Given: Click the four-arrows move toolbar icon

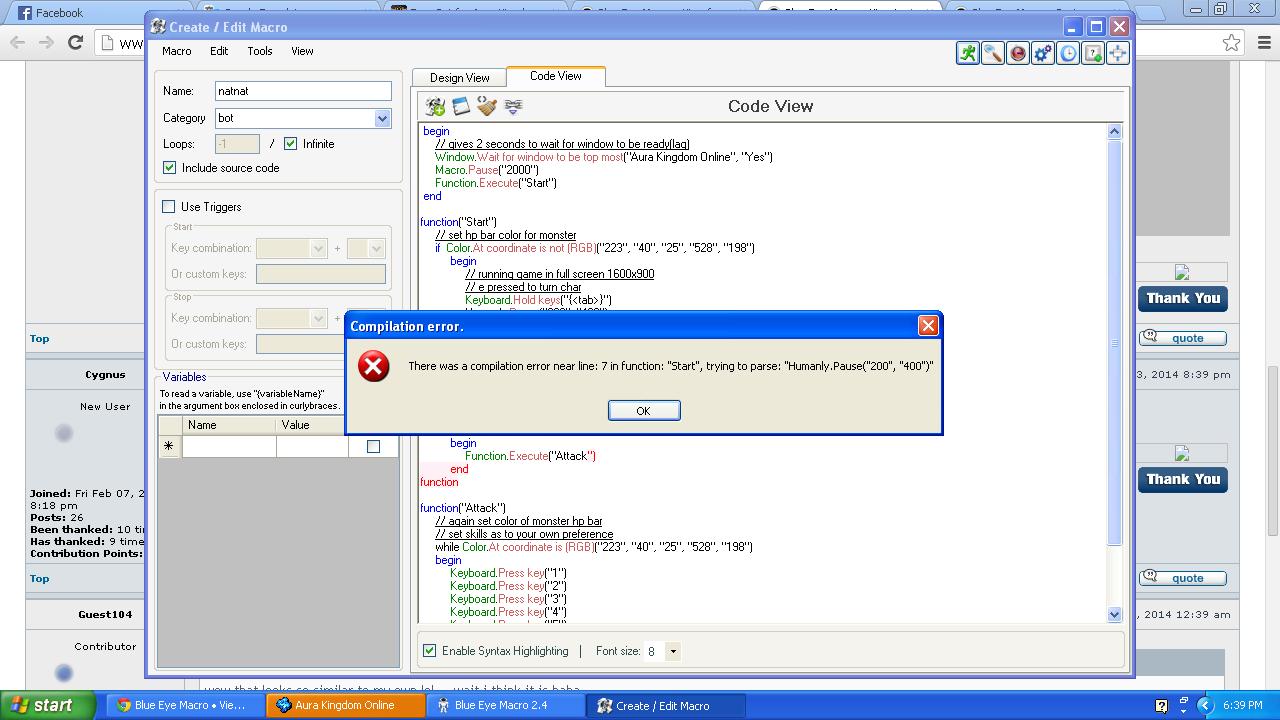Looking at the screenshot, I should click(1117, 53).
